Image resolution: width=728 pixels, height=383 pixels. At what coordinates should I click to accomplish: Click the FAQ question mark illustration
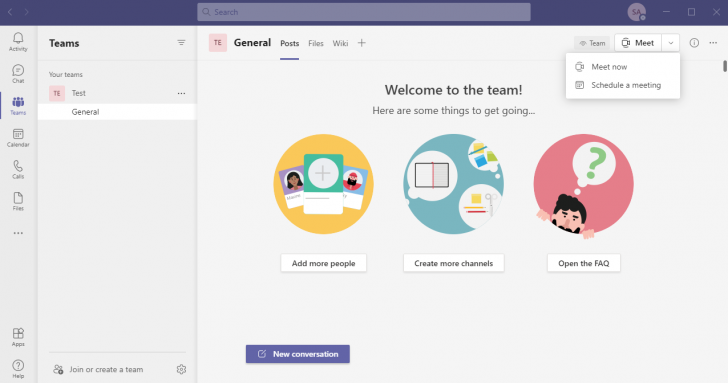click(x=584, y=186)
